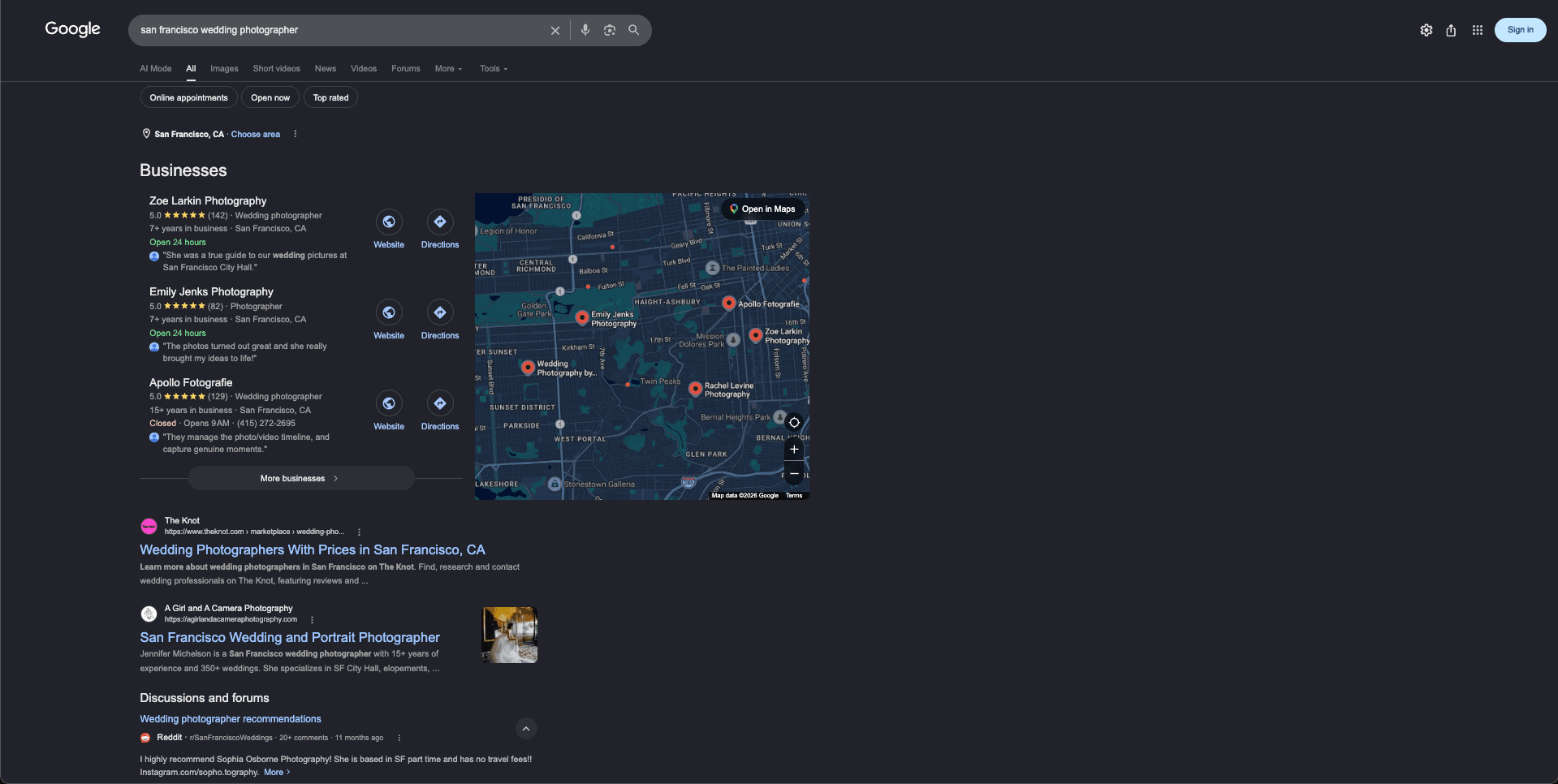Open quick settings gear icon
This screenshot has width=1558, height=784.
1426,30
